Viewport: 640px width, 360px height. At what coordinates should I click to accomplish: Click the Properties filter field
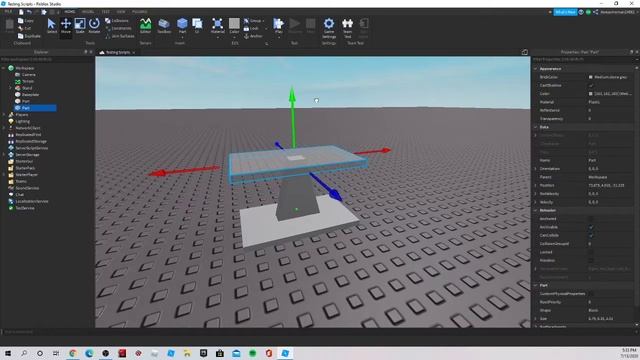584,59
